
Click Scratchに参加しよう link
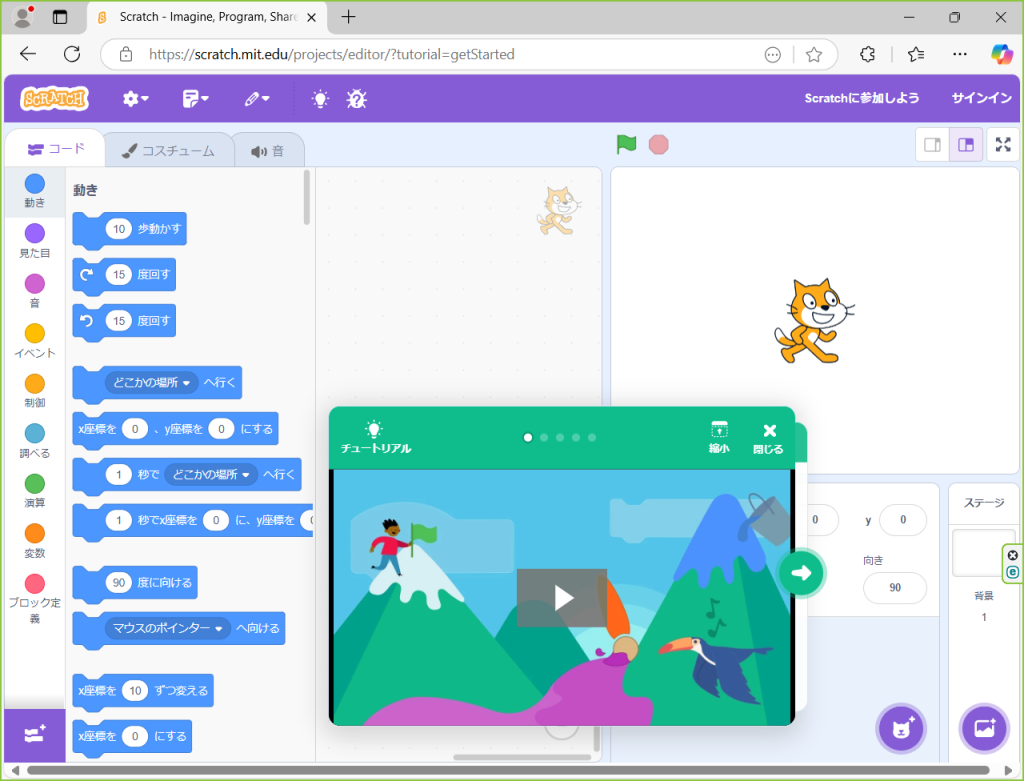pyautogui.click(x=861, y=98)
